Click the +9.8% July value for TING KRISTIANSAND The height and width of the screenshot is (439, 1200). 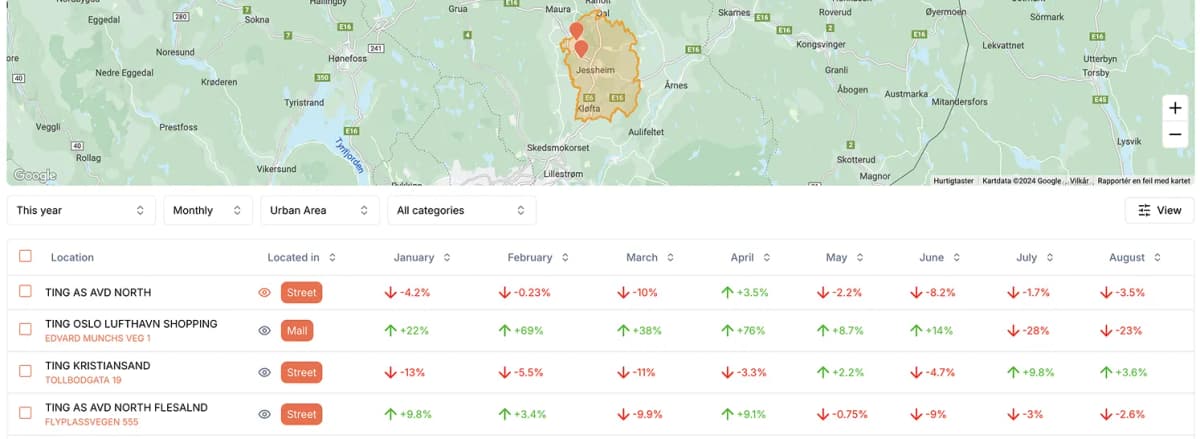click(1032, 372)
